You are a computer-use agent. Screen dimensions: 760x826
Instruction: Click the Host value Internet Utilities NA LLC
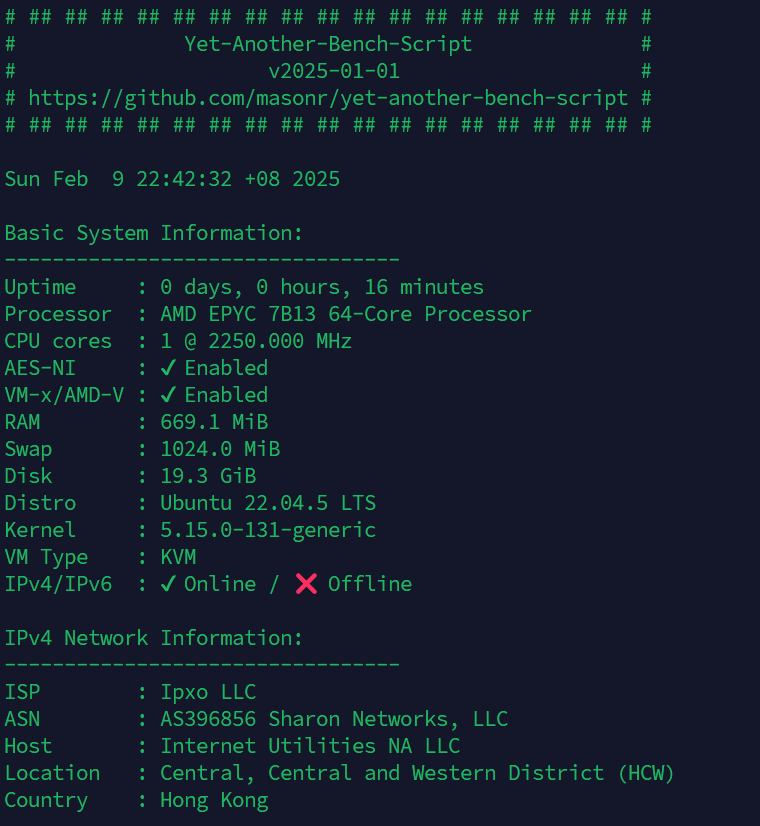310,746
